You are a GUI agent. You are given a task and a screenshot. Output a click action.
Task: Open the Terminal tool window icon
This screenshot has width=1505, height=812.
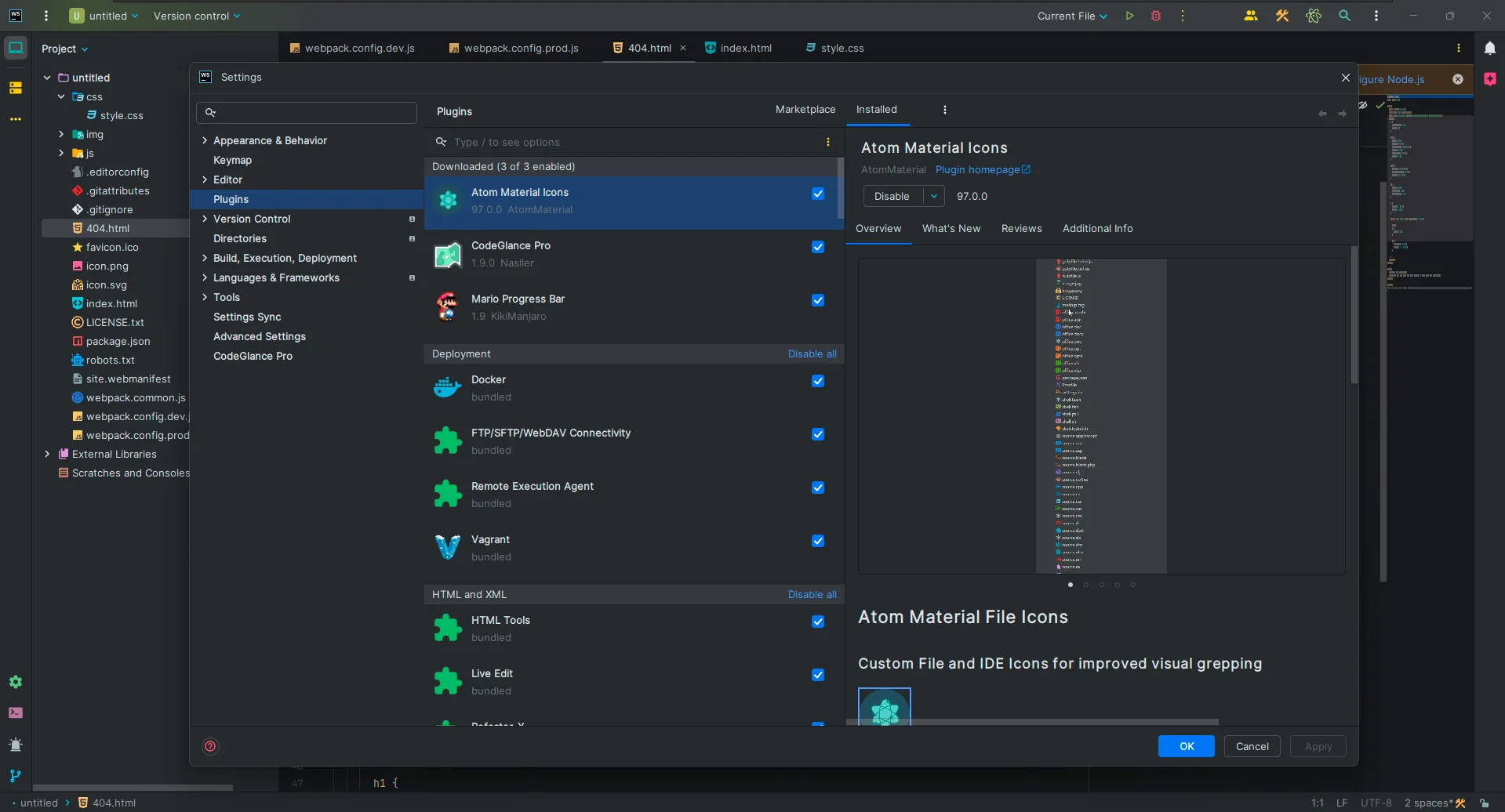point(16,713)
